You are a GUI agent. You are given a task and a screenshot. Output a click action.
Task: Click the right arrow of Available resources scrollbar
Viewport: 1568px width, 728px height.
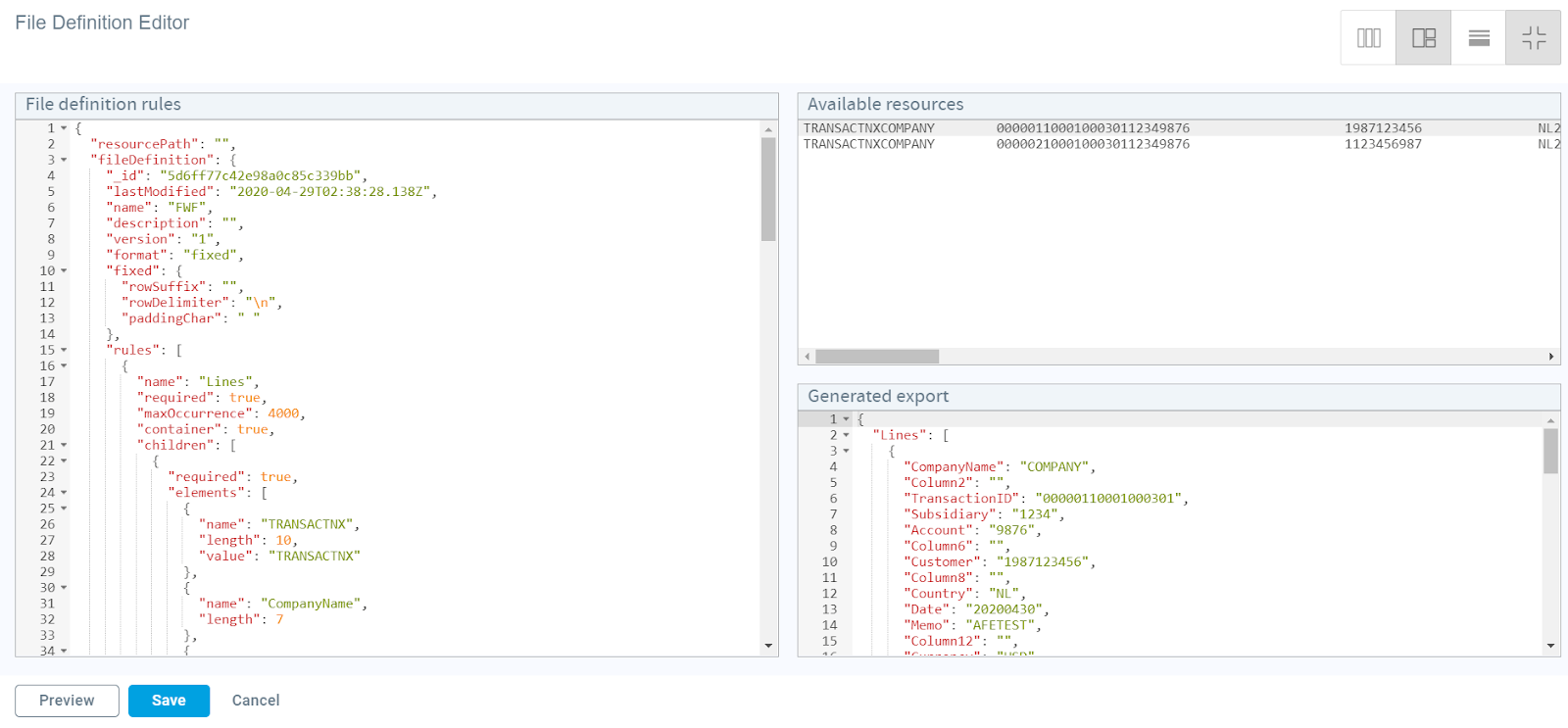point(1551,357)
